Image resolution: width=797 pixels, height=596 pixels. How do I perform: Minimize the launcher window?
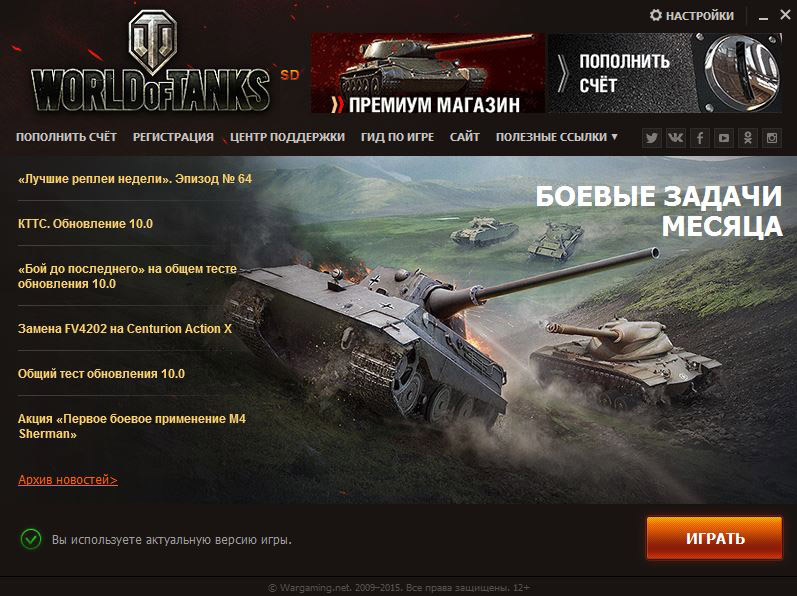tap(763, 16)
